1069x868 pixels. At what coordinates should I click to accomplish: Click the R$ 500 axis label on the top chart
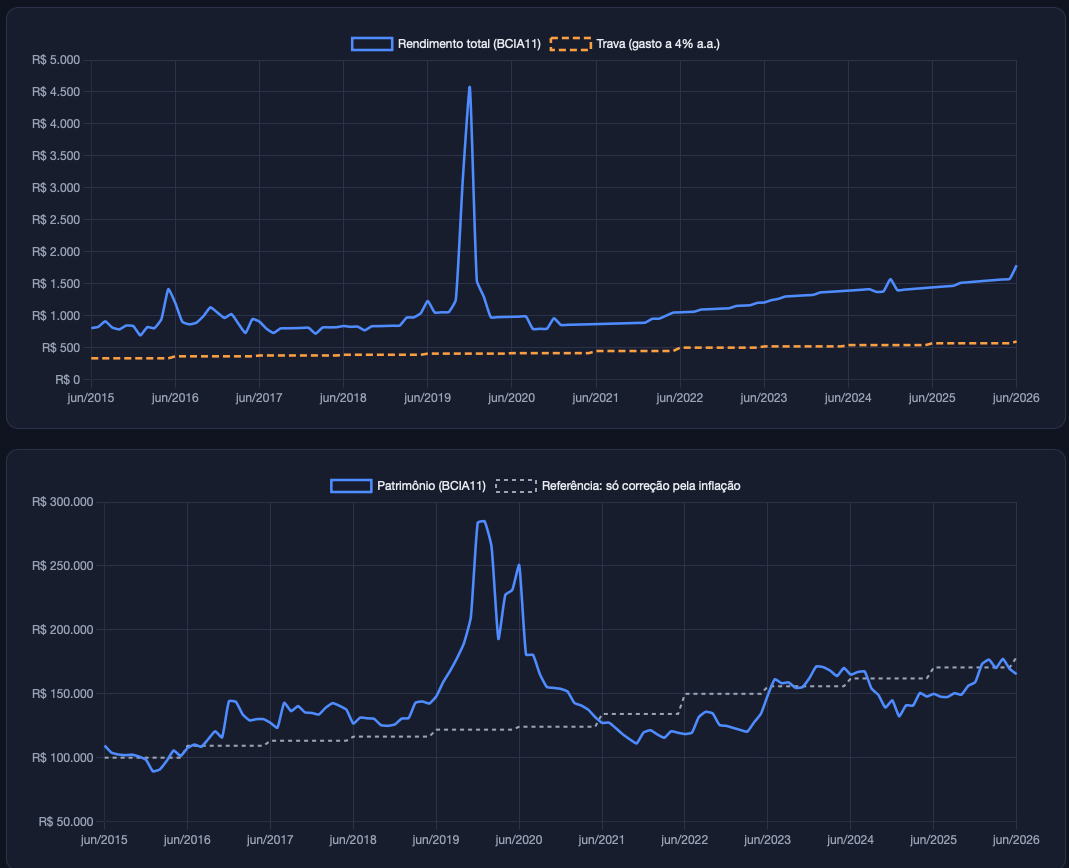[61, 348]
